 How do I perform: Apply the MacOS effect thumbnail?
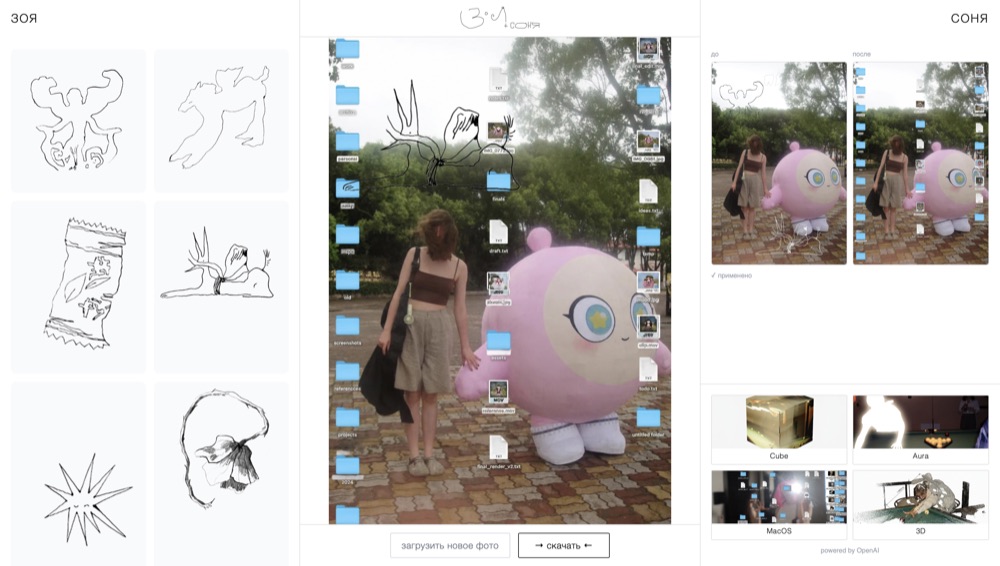[x=779, y=497]
